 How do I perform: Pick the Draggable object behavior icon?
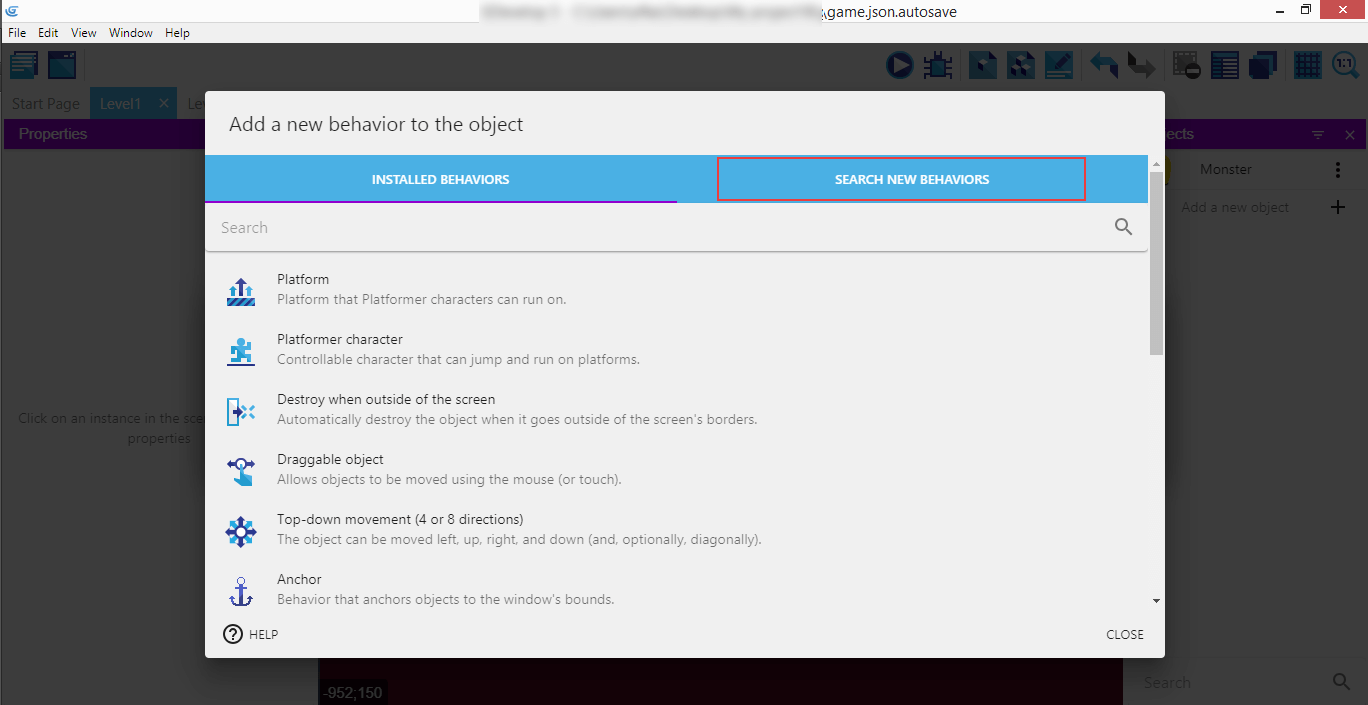tap(241, 471)
